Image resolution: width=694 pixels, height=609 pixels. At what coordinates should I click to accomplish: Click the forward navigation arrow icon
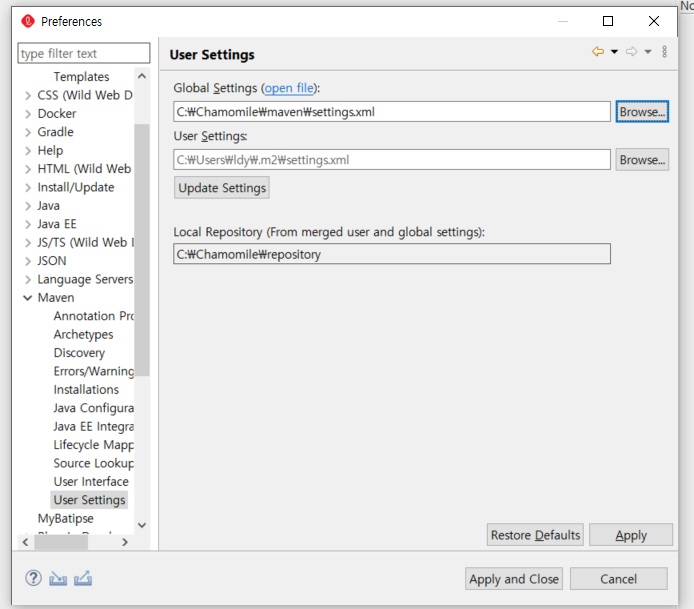pyautogui.click(x=631, y=52)
